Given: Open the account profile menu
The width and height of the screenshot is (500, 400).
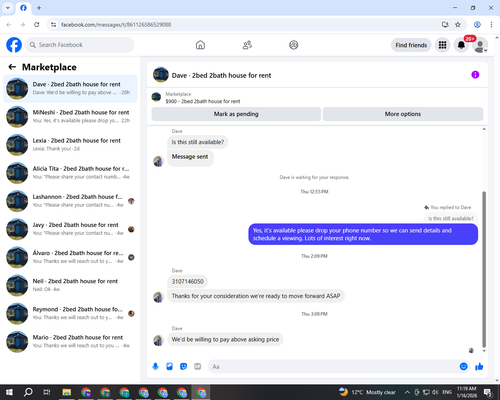Looking at the screenshot, I should (480, 45).
